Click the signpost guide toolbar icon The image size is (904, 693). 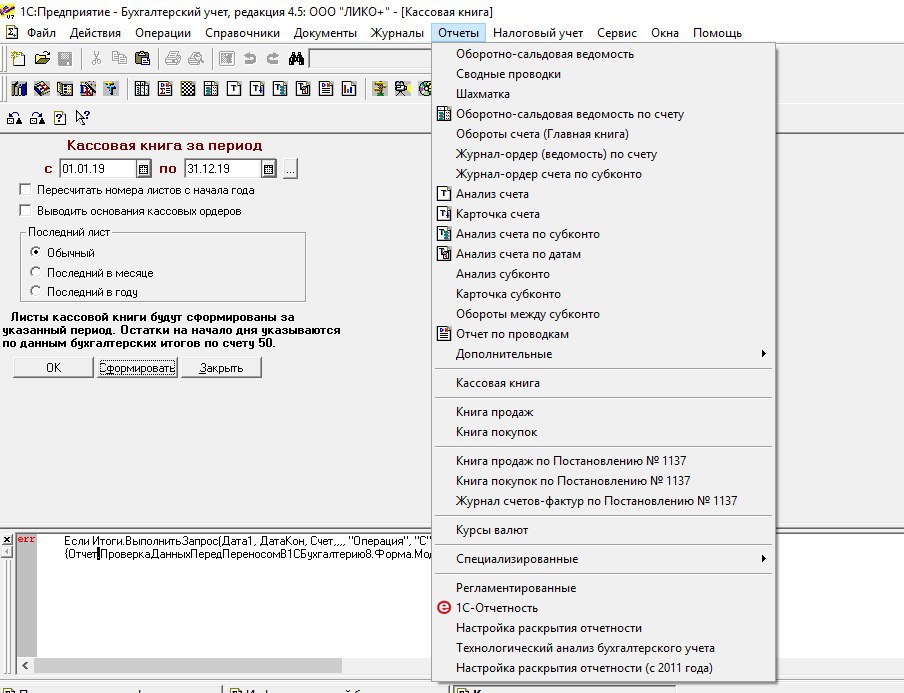coord(380,89)
